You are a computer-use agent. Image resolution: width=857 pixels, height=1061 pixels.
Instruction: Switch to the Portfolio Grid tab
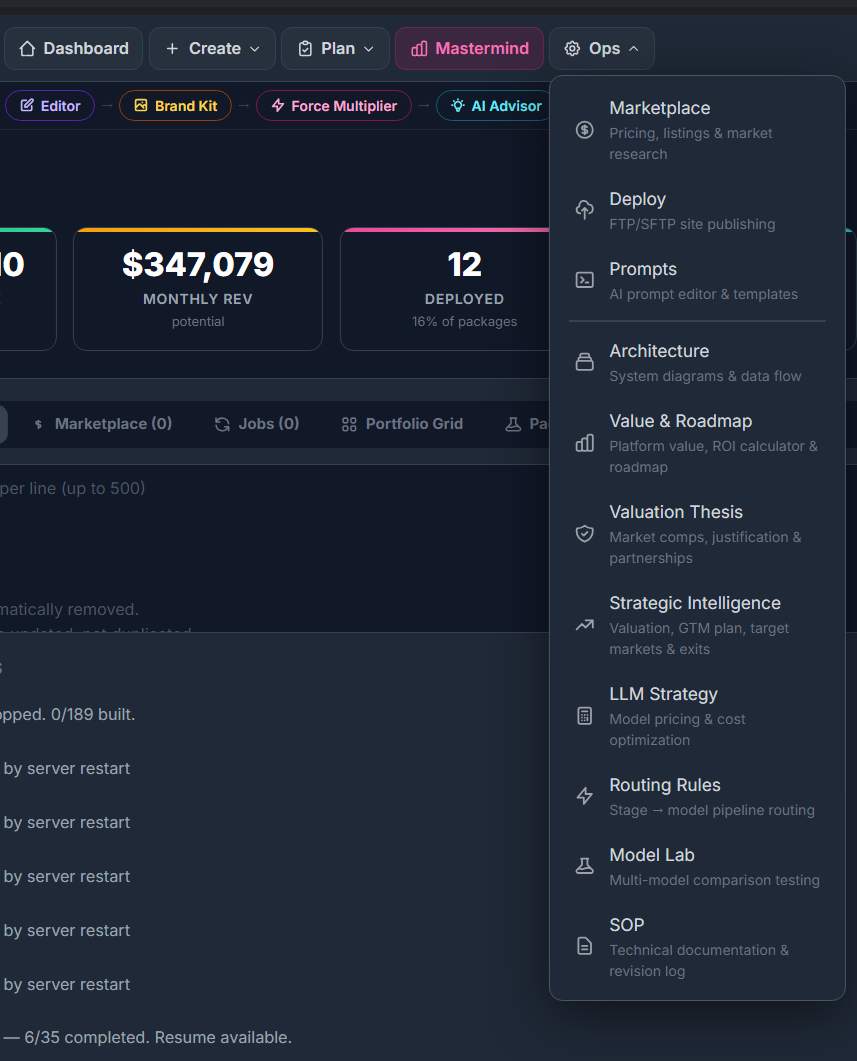click(x=402, y=424)
